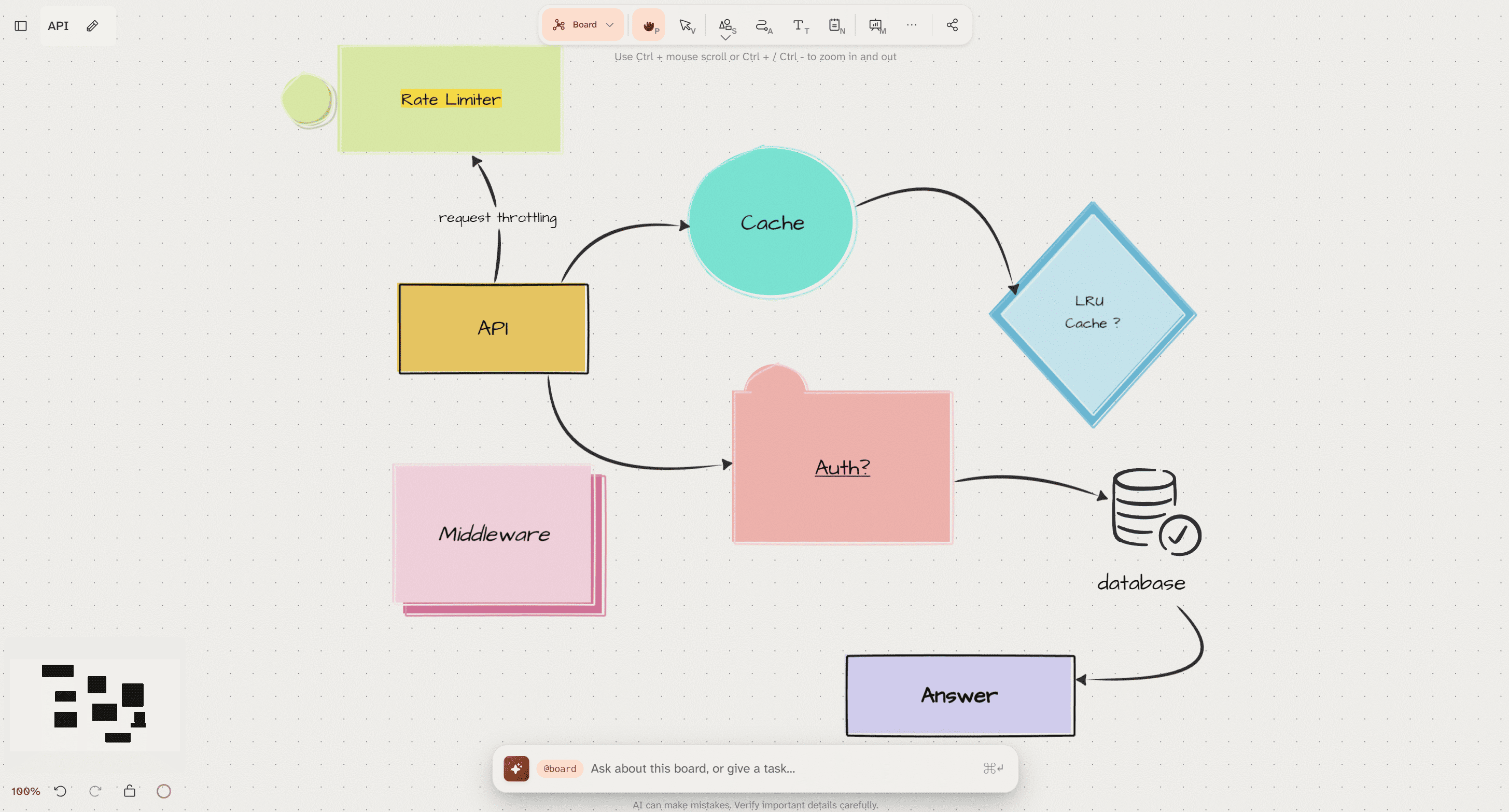
Task: Undo the last action
Action: 60,791
